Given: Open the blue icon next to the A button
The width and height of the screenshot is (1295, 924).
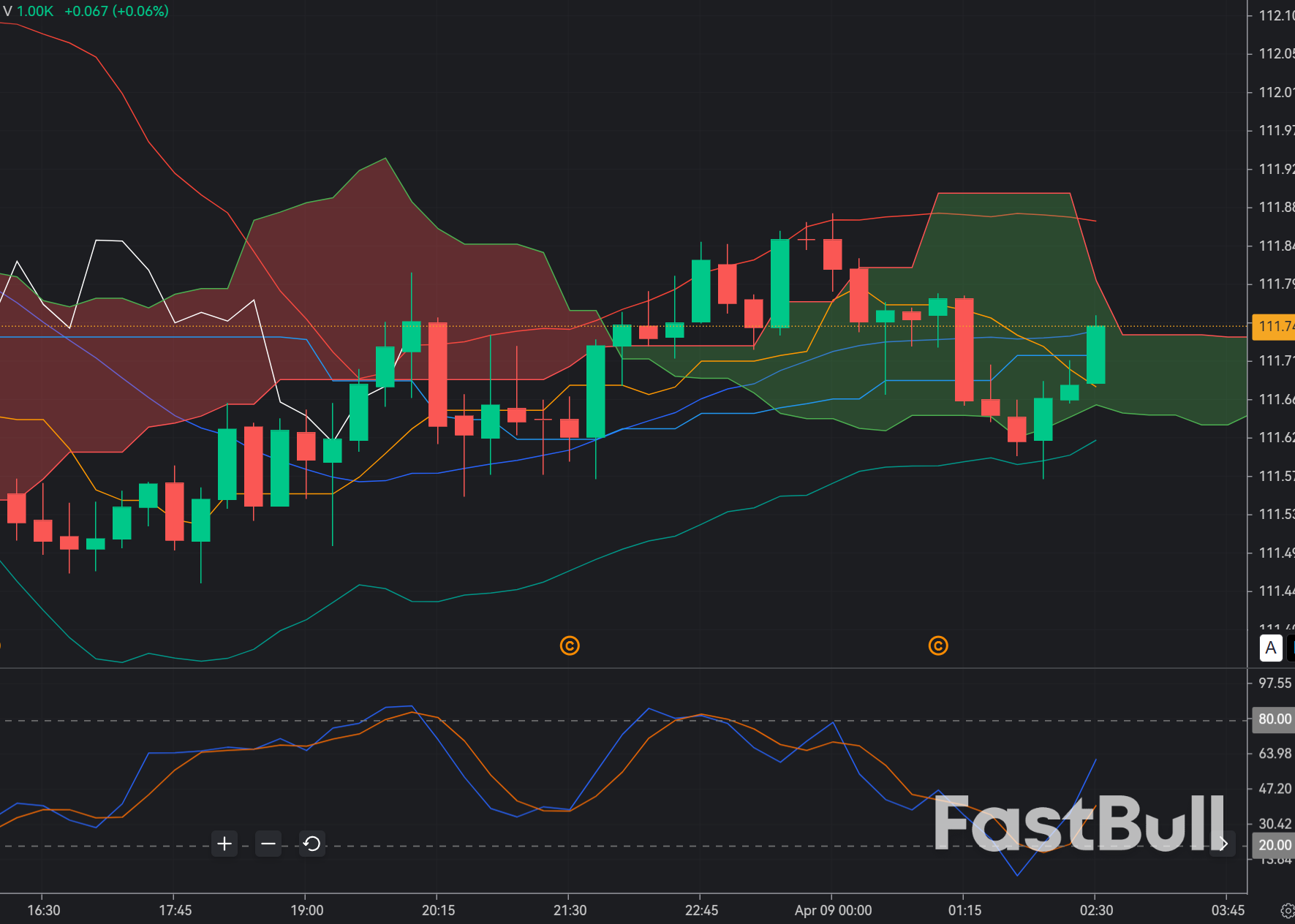Looking at the screenshot, I should point(1291,648).
